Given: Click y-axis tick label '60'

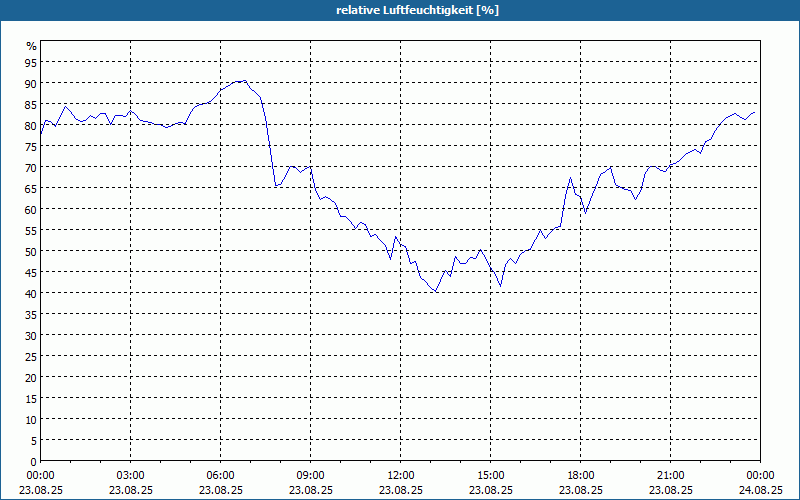Looking at the screenshot, I should click(x=31, y=210).
